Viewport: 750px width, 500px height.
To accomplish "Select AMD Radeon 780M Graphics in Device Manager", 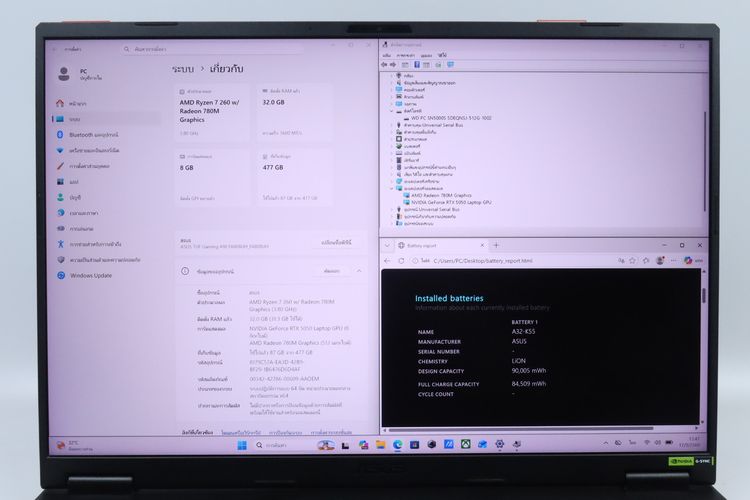I will [441, 195].
